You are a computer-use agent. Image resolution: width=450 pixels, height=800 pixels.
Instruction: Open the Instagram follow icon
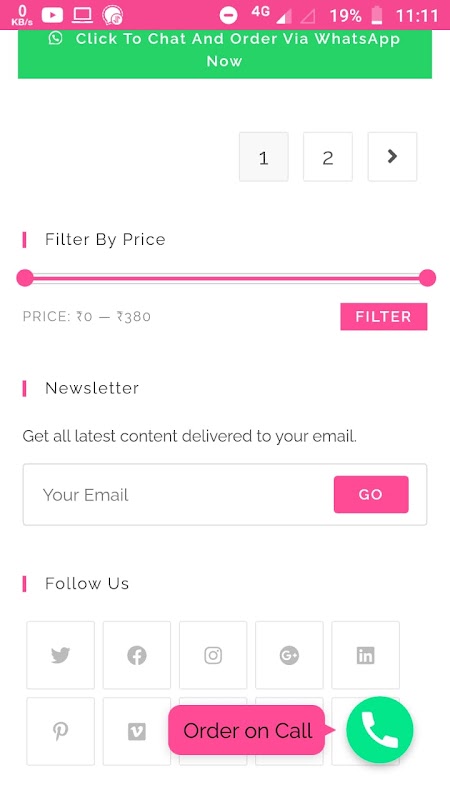(213, 655)
